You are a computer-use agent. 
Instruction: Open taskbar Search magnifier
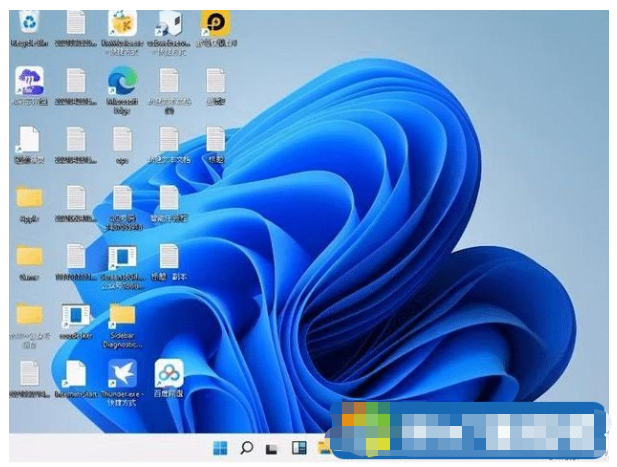click(246, 448)
